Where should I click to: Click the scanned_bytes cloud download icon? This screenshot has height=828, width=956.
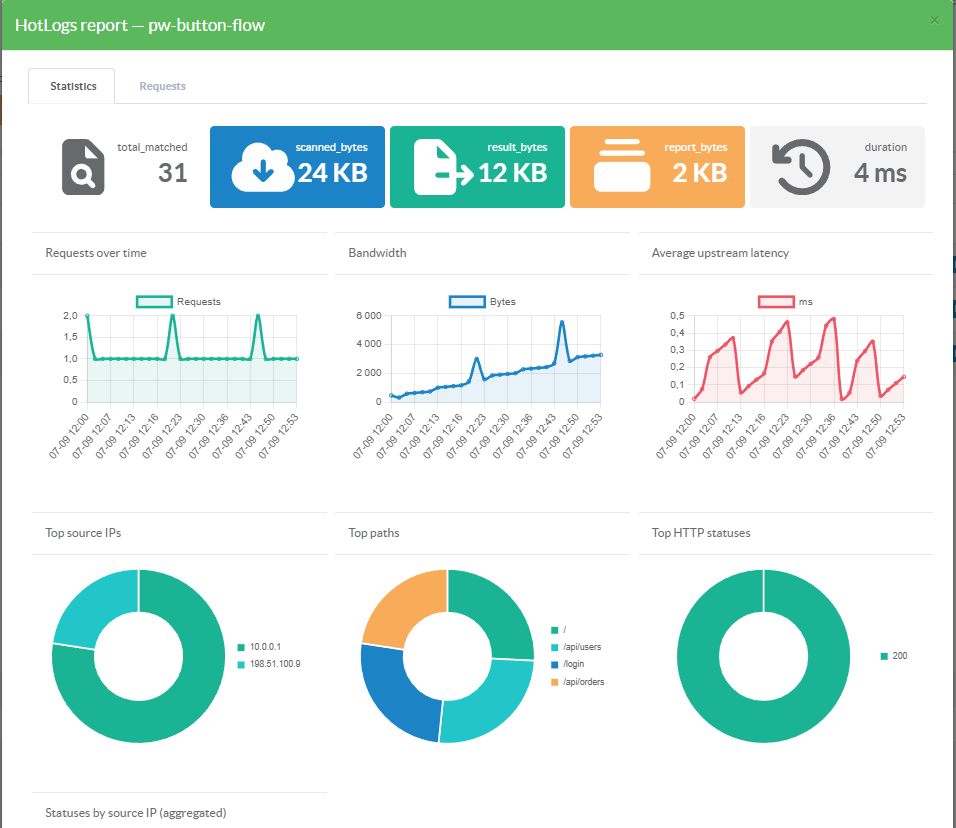click(x=263, y=167)
